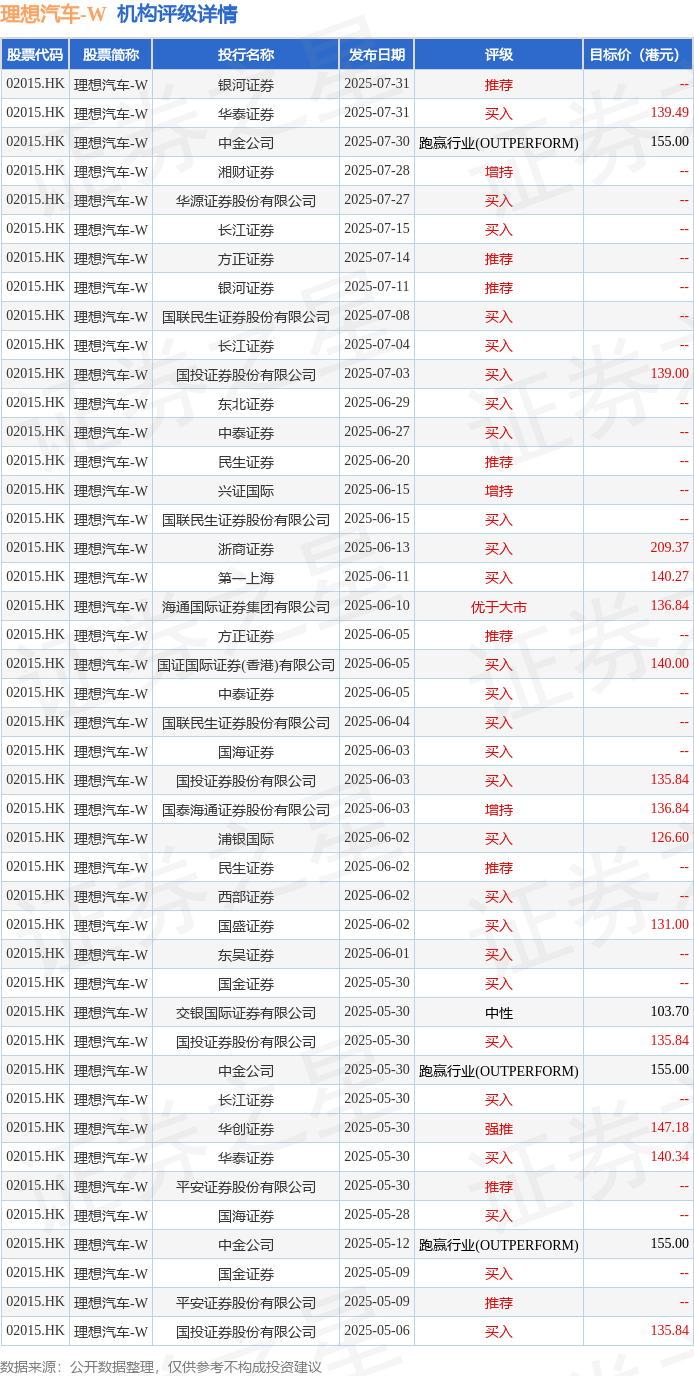
Task: Select the 兴证国际 broker cell
Action: [246, 491]
